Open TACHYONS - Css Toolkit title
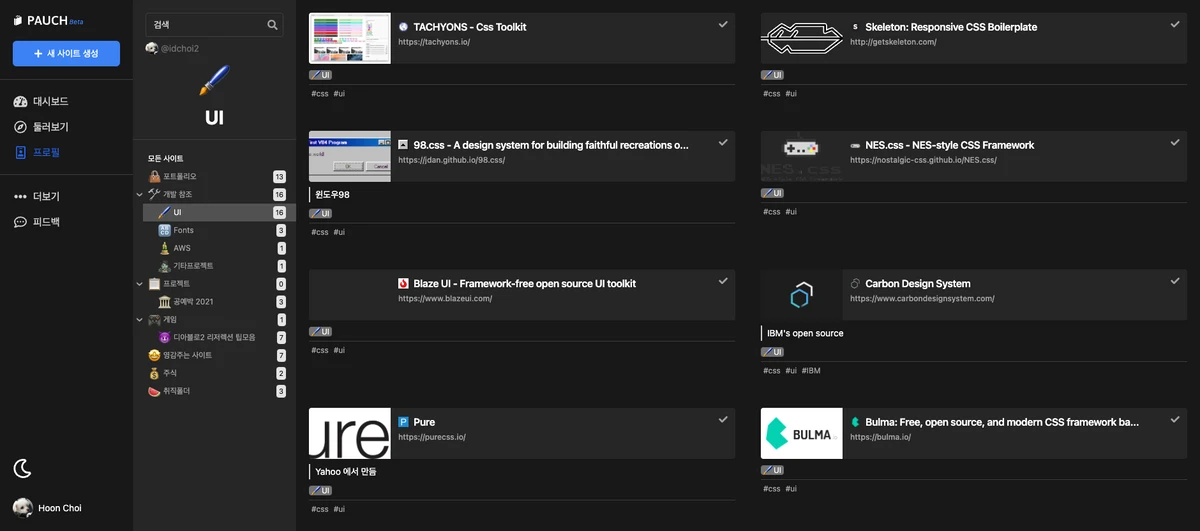1200x531 pixels. 470,27
